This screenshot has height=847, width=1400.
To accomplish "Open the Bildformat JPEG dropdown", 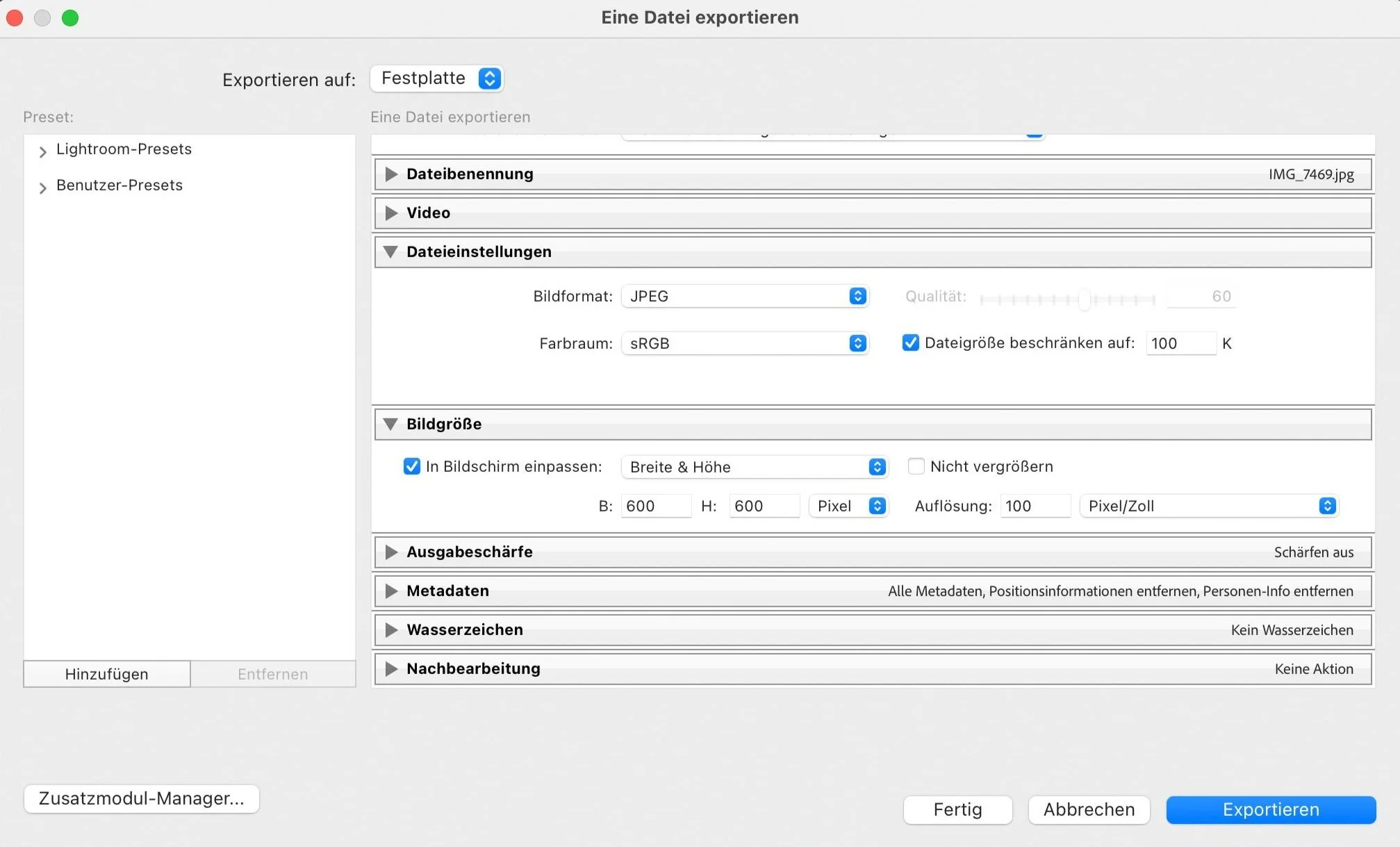I will (x=745, y=296).
